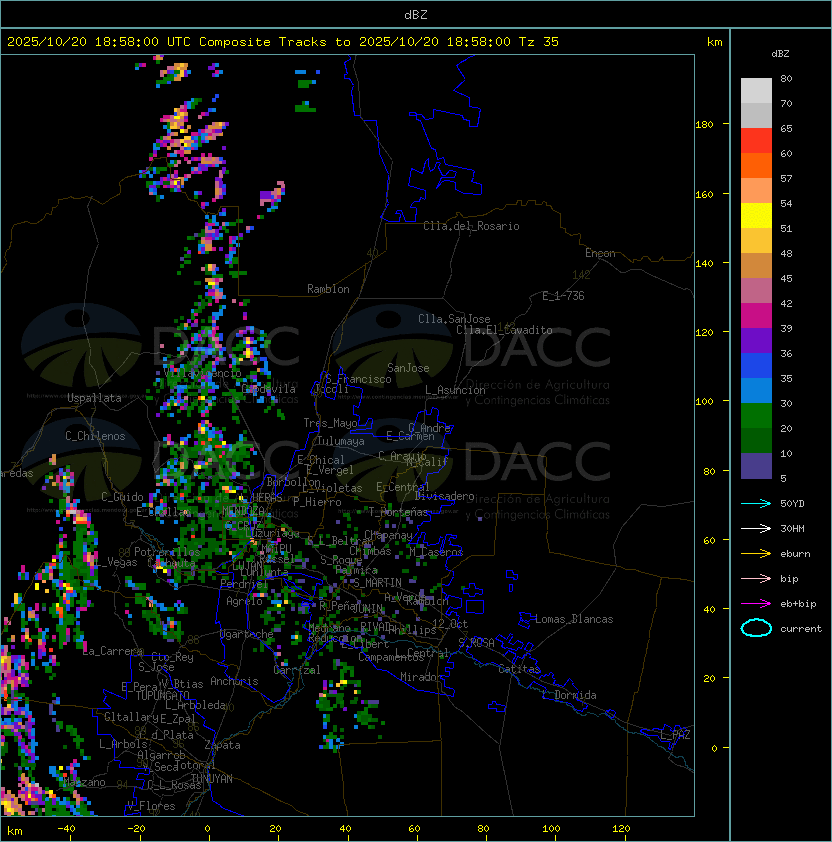Screen dimensions: 832x842
Task: Click the S_MARTIN map label
Action: pos(377,583)
